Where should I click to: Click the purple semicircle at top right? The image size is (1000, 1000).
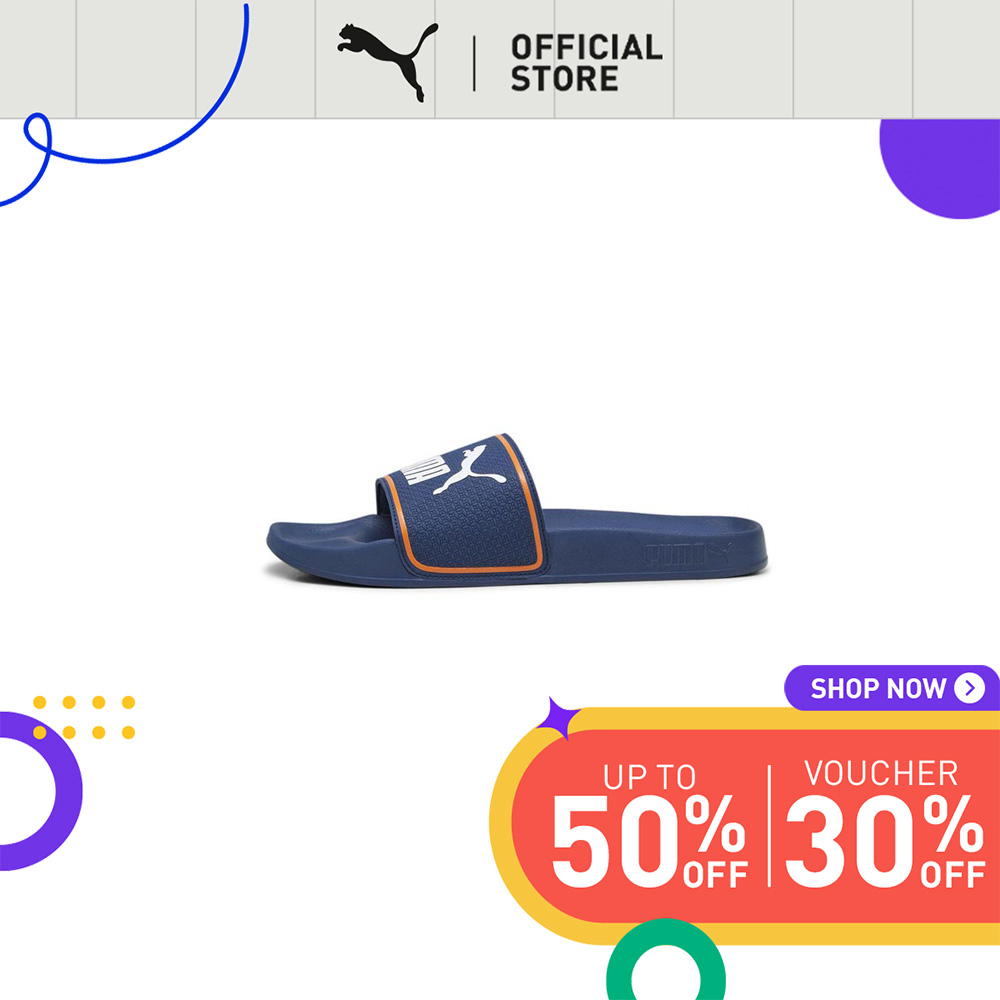(940, 168)
